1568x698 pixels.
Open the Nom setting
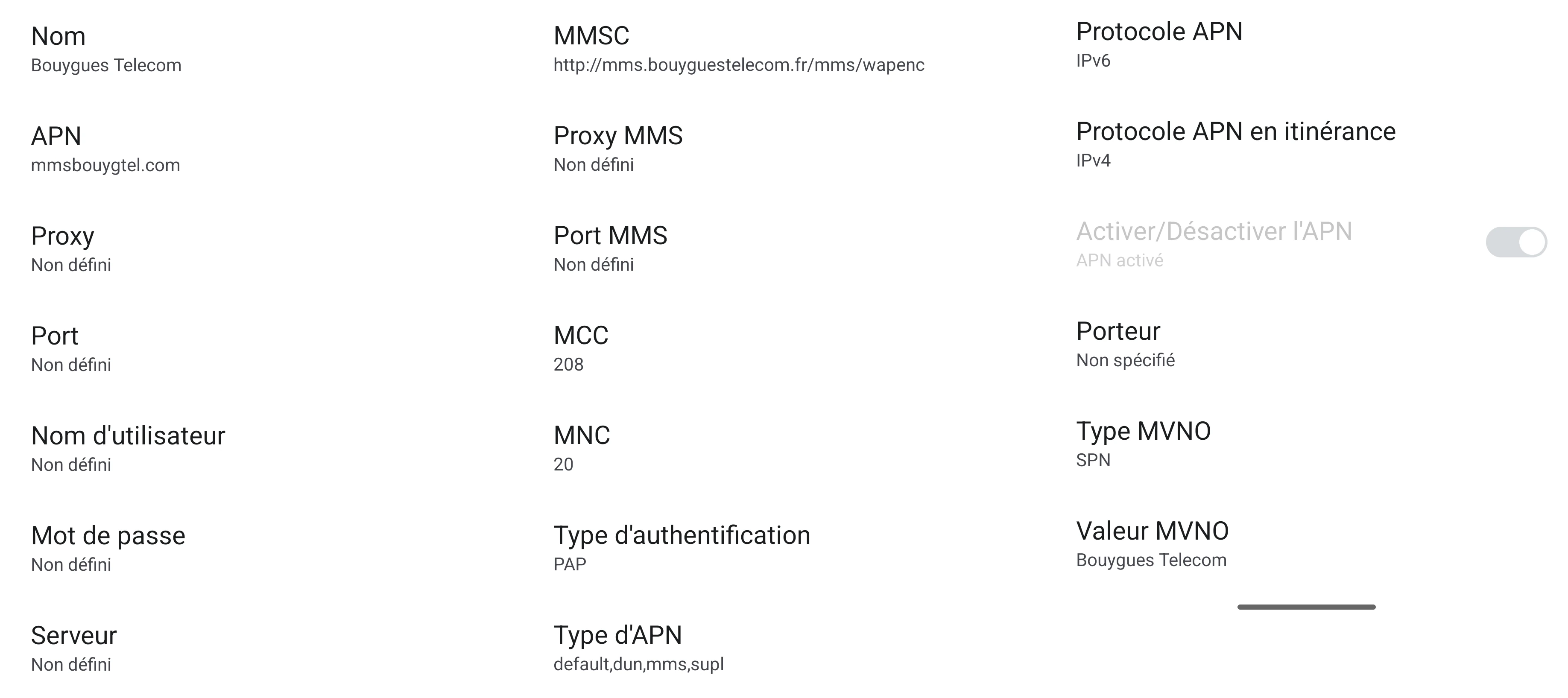click(106, 49)
